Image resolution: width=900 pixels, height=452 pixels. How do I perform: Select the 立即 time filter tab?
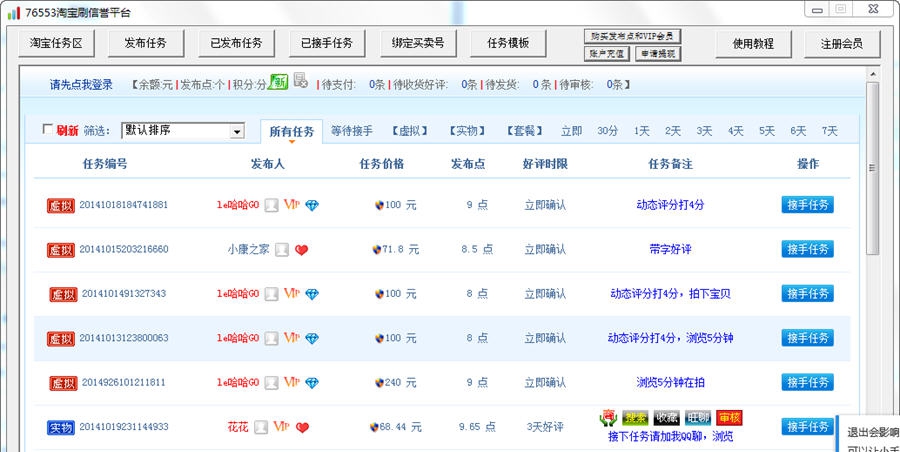572,131
